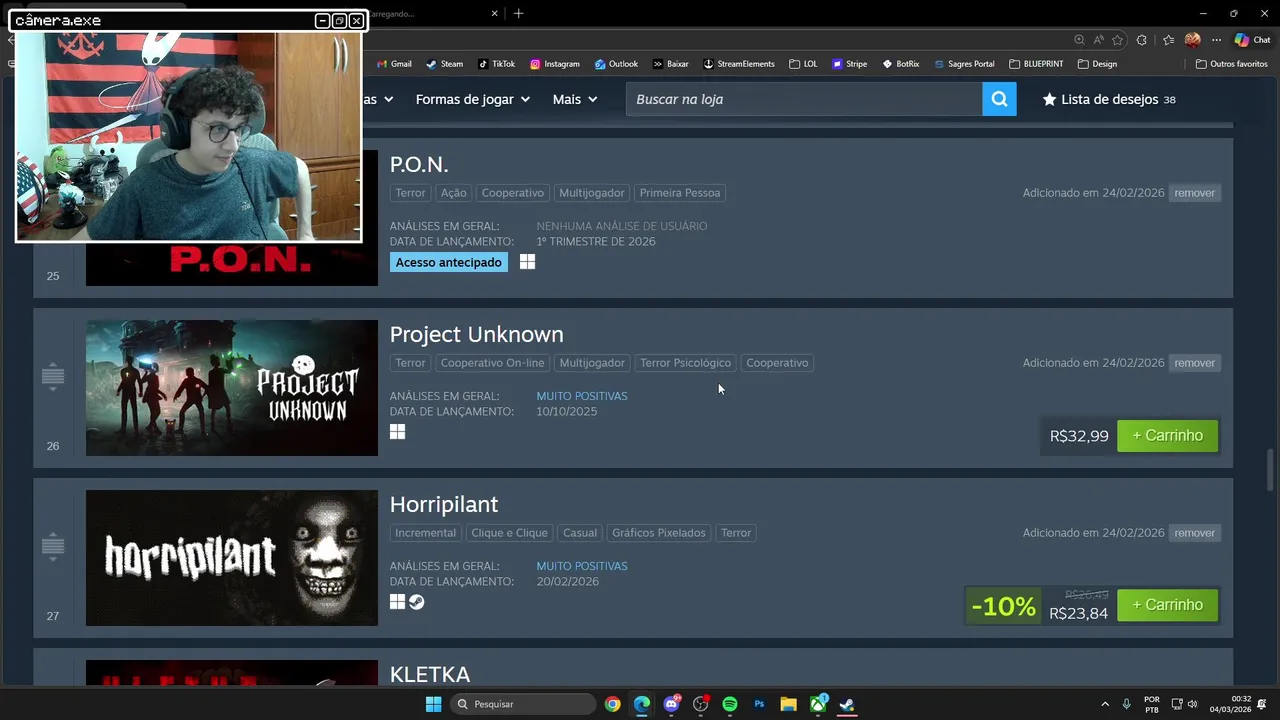Open the Baixar bookmark
The height and width of the screenshot is (720, 1280).
[x=670, y=64]
